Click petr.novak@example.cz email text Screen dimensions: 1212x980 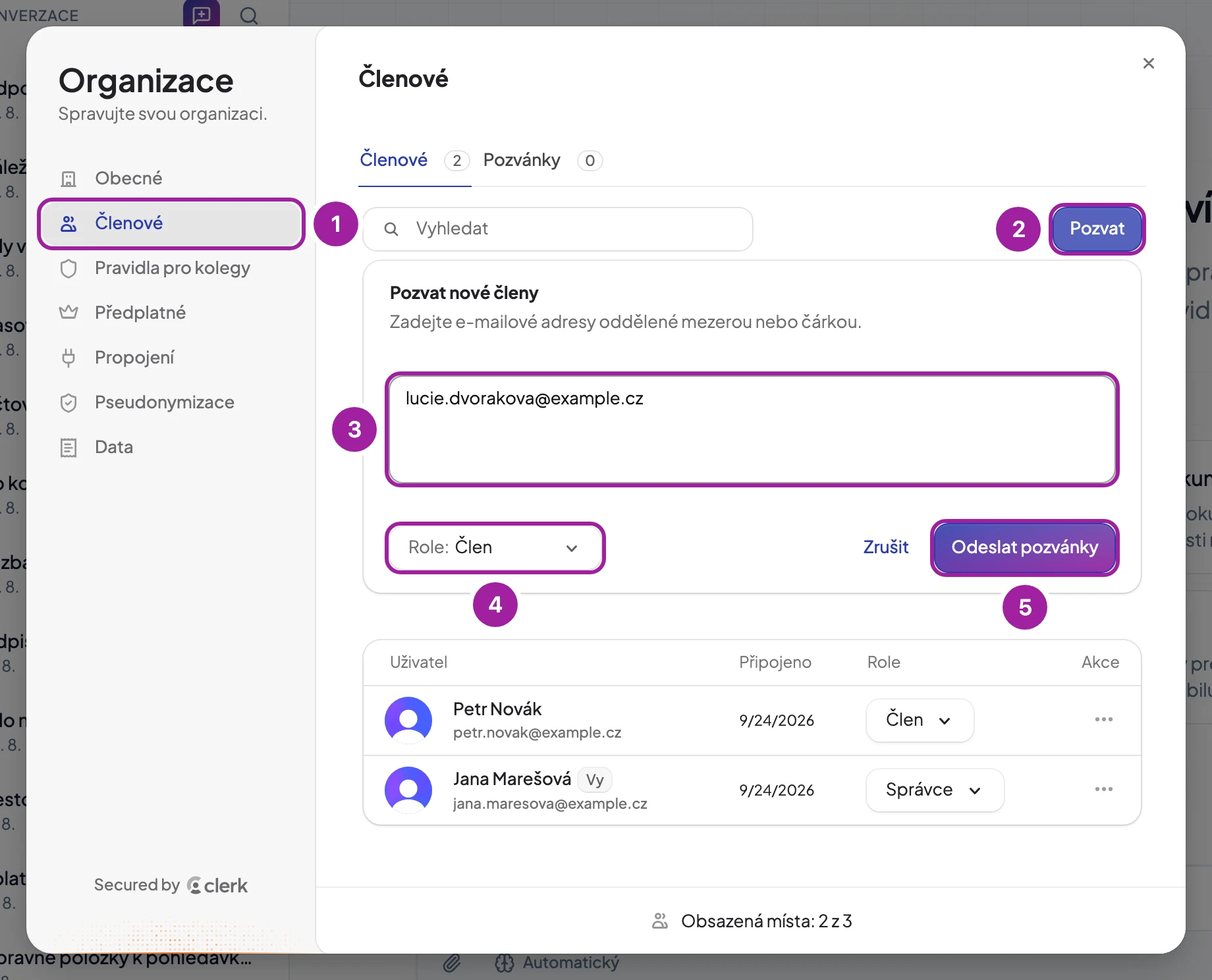pos(537,733)
